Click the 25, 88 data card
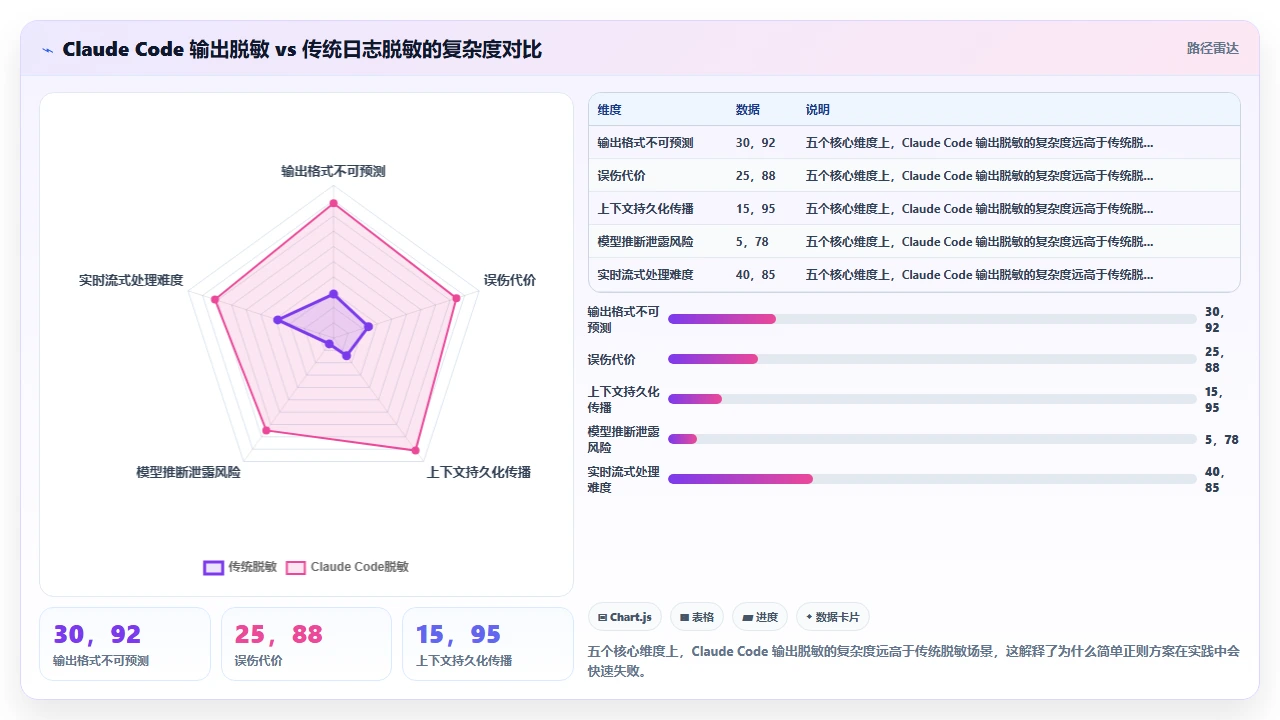The height and width of the screenshot is (720, 1280). point(306,644)
